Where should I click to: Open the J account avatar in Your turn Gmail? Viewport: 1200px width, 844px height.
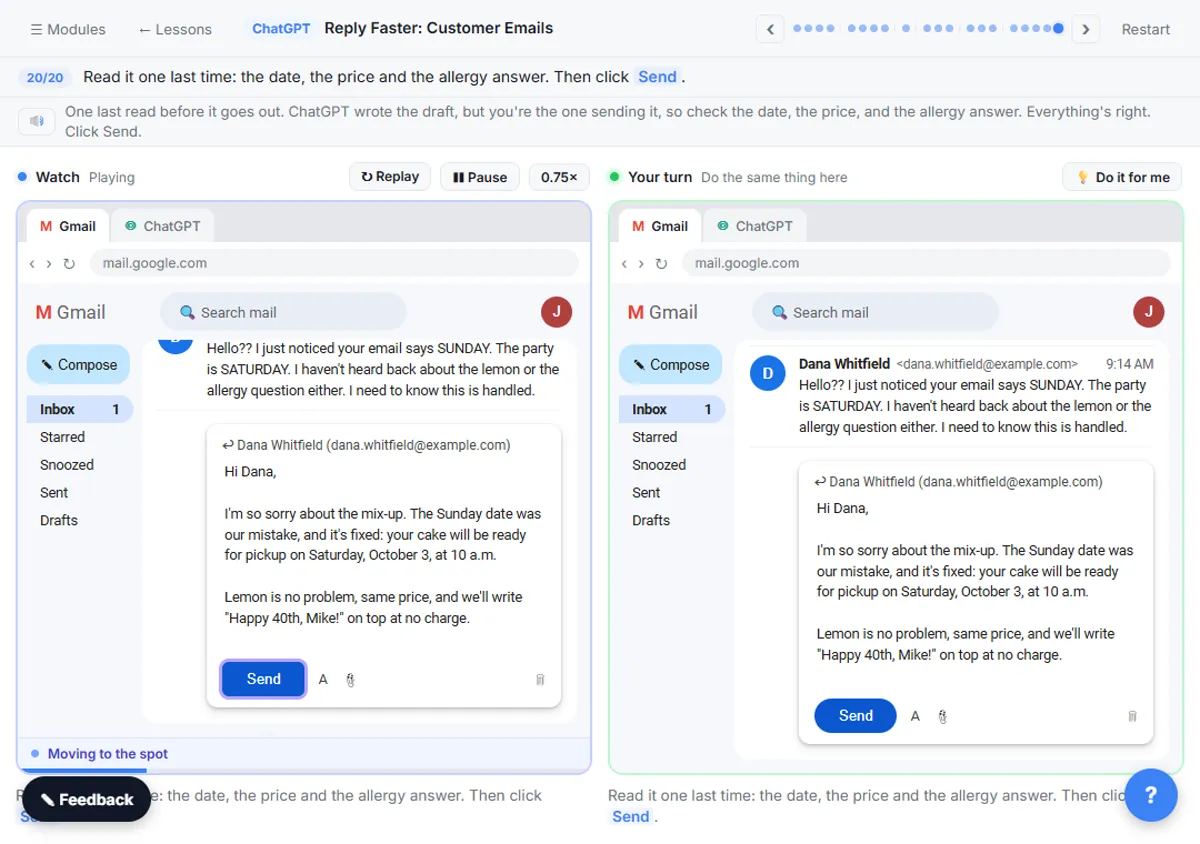pos(1149,312)
